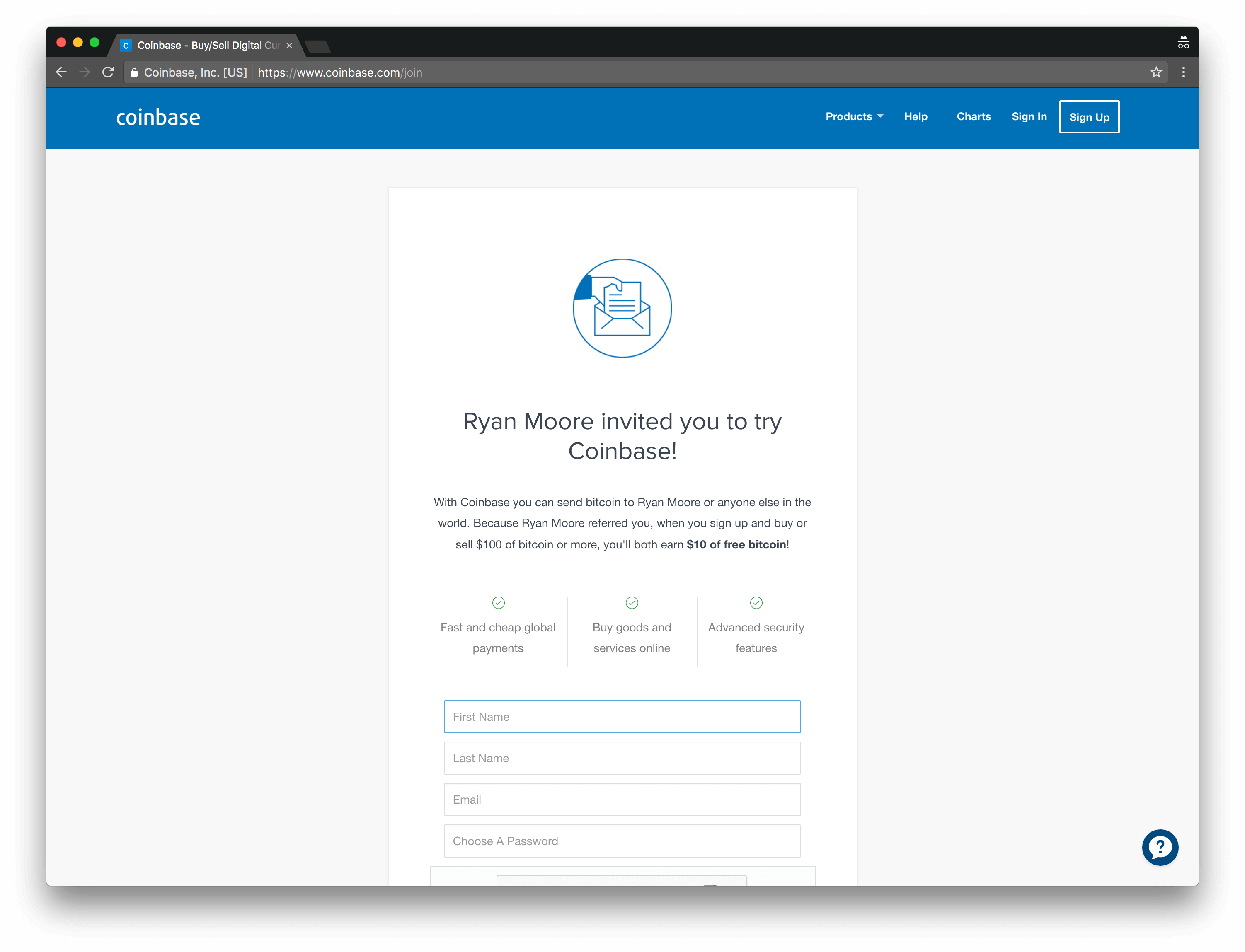The height and width of the screenshot is (952, 1245).
Task: Open the Chrome three-dot menu
Action: (x=1183, y=72)
